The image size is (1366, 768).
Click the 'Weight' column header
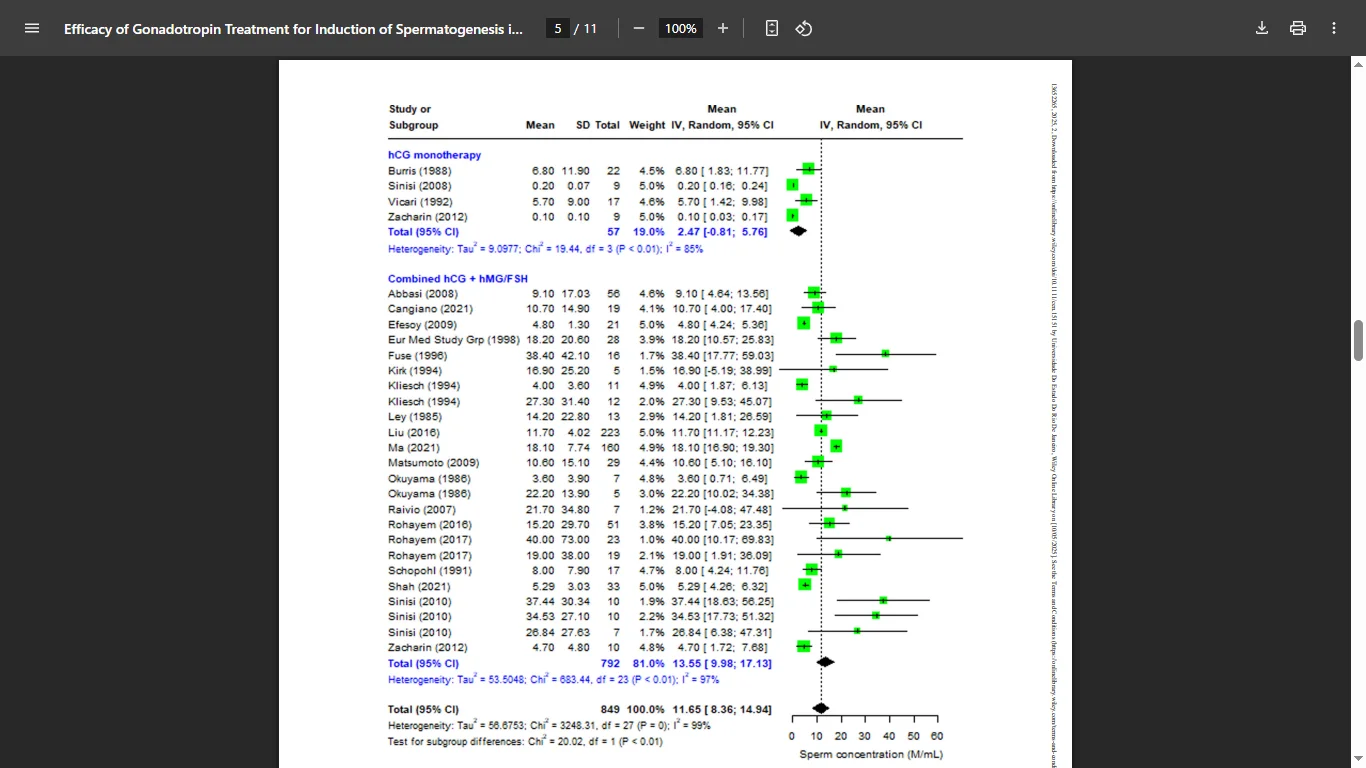(647, 125)
